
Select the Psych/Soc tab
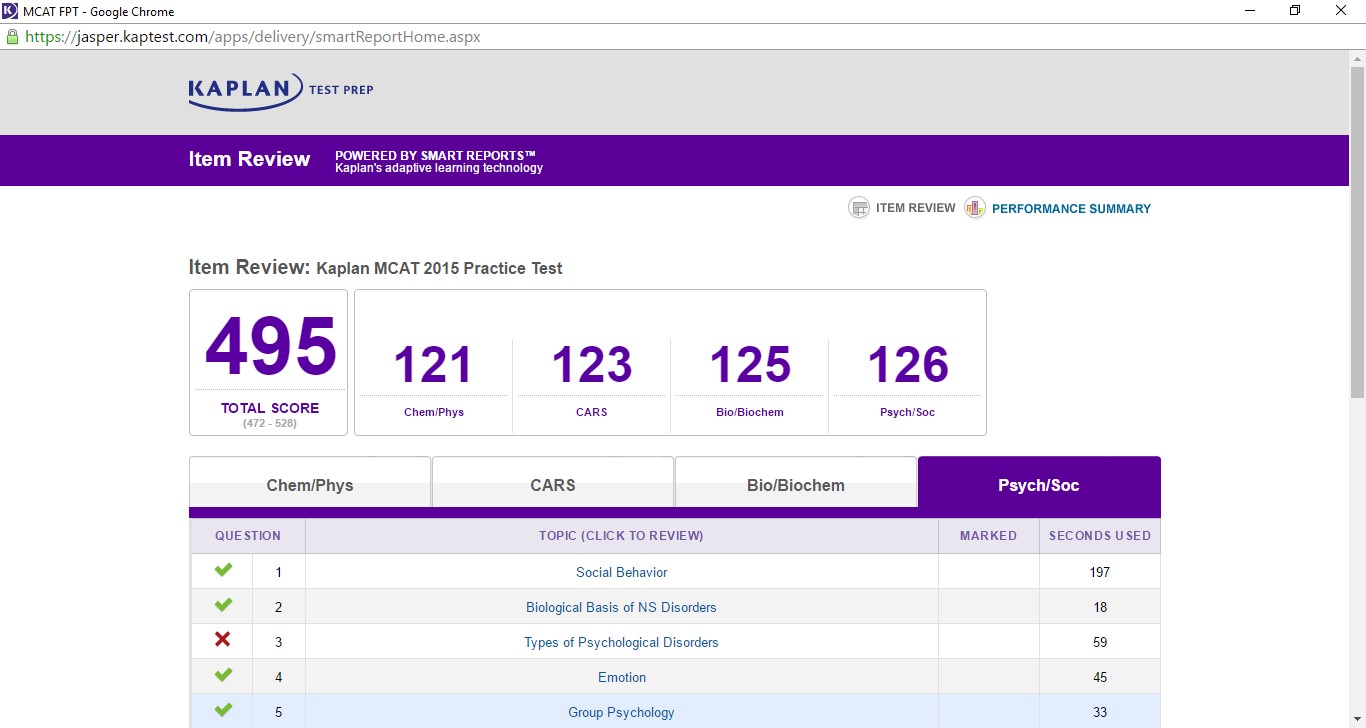pyautogui.click(x=1039, y=485)
